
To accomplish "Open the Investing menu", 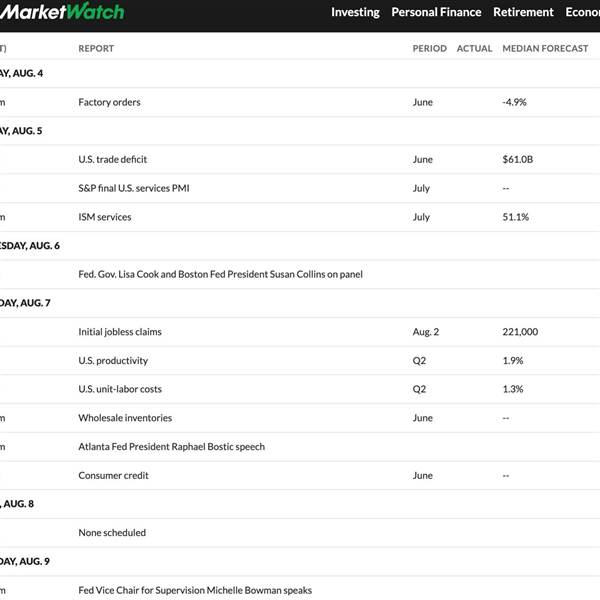I will (x=355, y=12).
